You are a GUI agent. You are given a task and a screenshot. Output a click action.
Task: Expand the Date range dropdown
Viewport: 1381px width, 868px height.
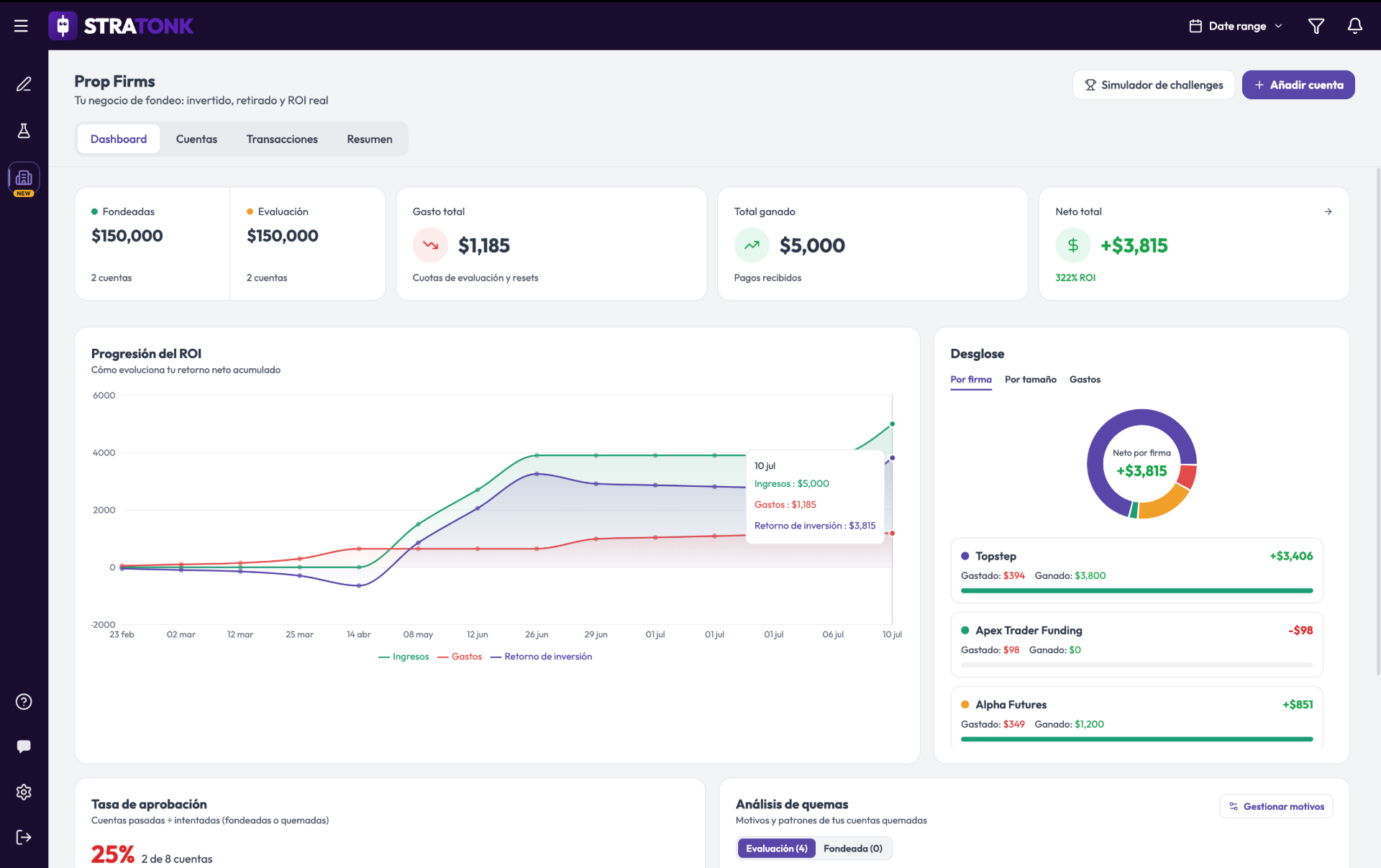pyautogui.click(x=1236, y=26)
